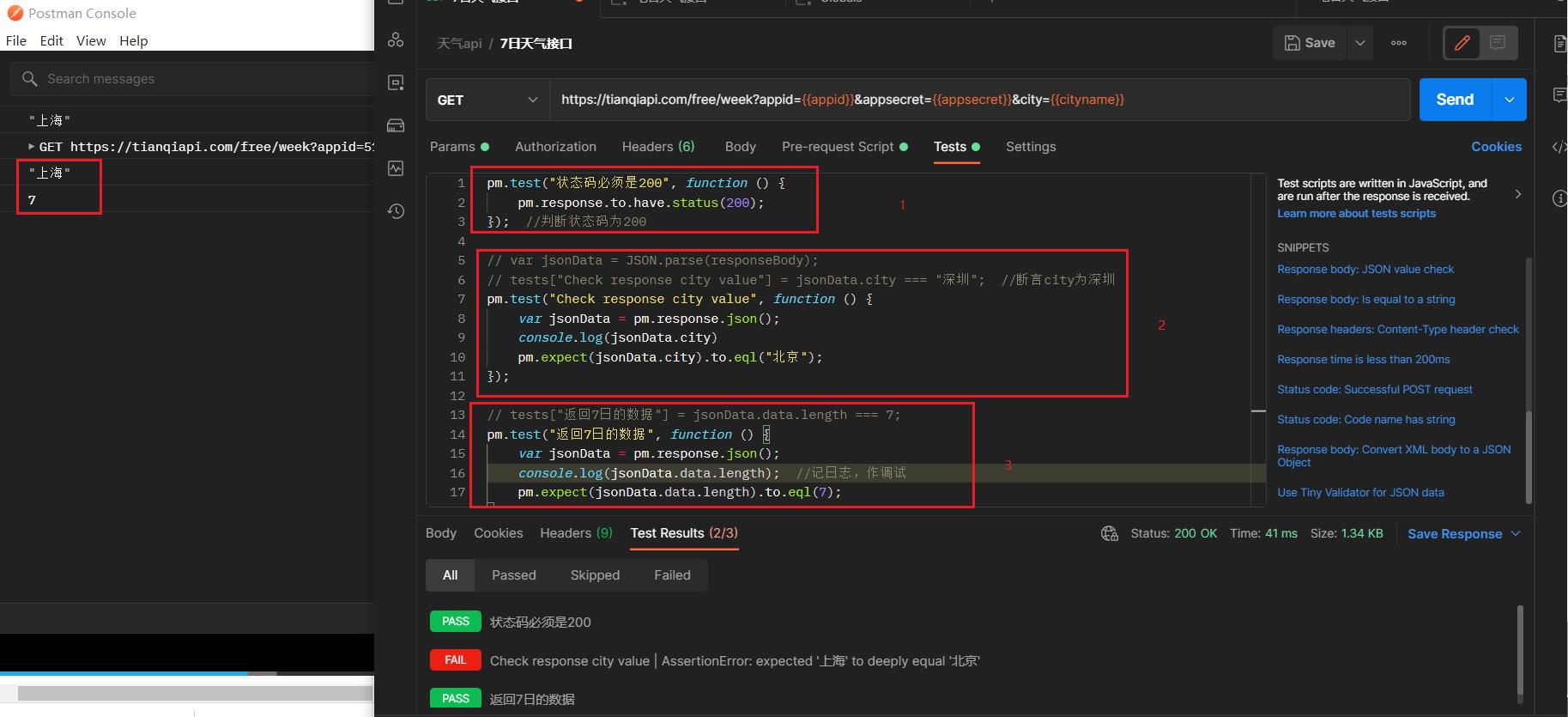Open the Mock Servers sidebar icon

396,125
